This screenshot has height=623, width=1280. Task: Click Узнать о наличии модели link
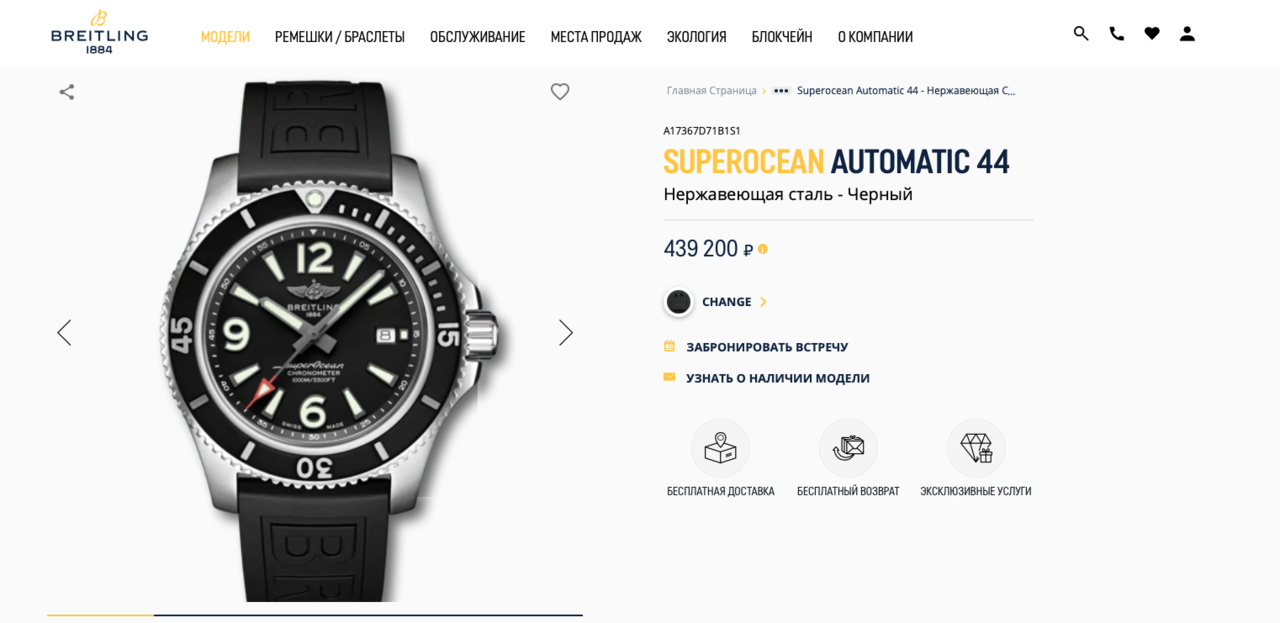(x=778, y=378)
